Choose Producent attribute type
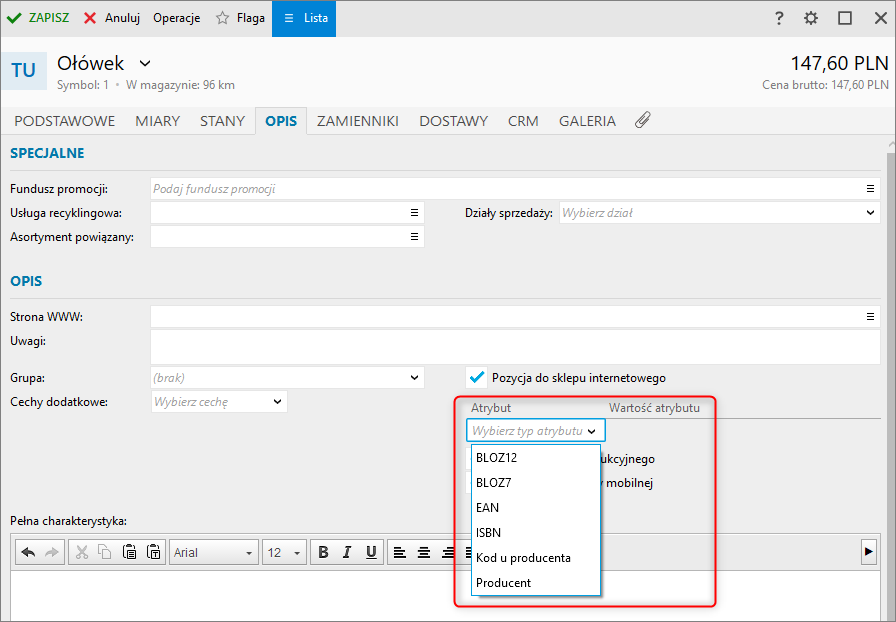The height and width of the screenshot is (622, 896). pyautogui.click(x=503, y=582)
